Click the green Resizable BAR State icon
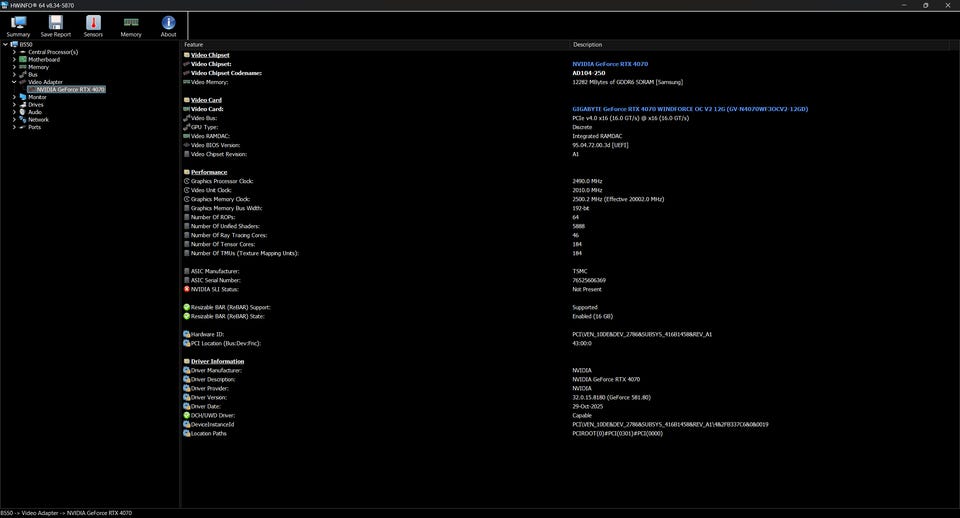The width and height of the screenshot is (960, 518). pyautogui.click(x=186, y=316)
